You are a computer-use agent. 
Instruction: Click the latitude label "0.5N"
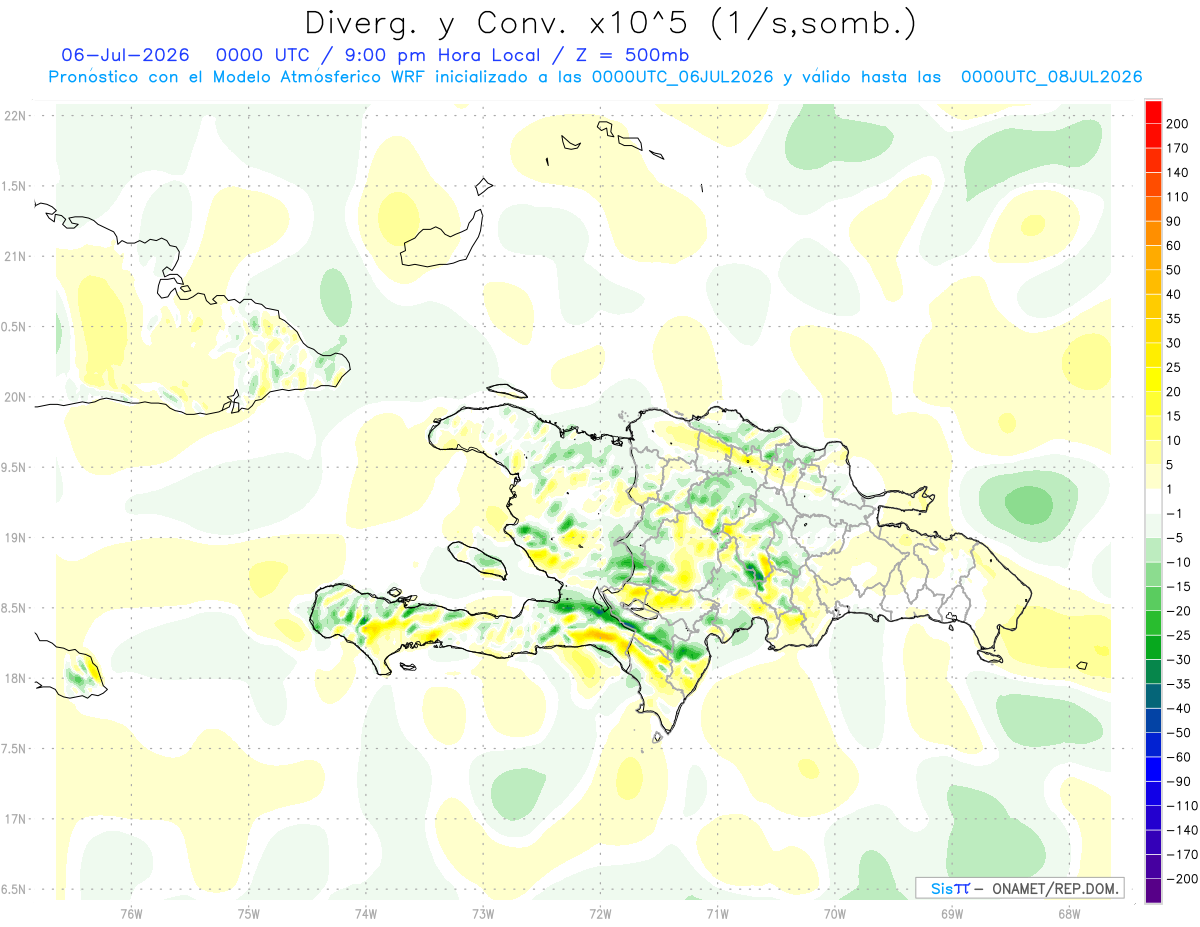tap(13, 327)
